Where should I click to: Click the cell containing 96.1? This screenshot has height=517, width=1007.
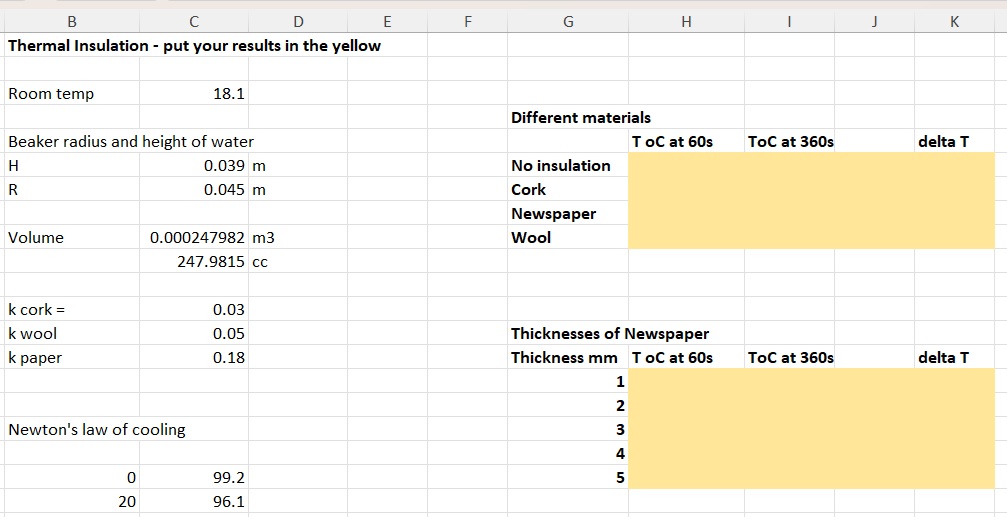[194, 502]
